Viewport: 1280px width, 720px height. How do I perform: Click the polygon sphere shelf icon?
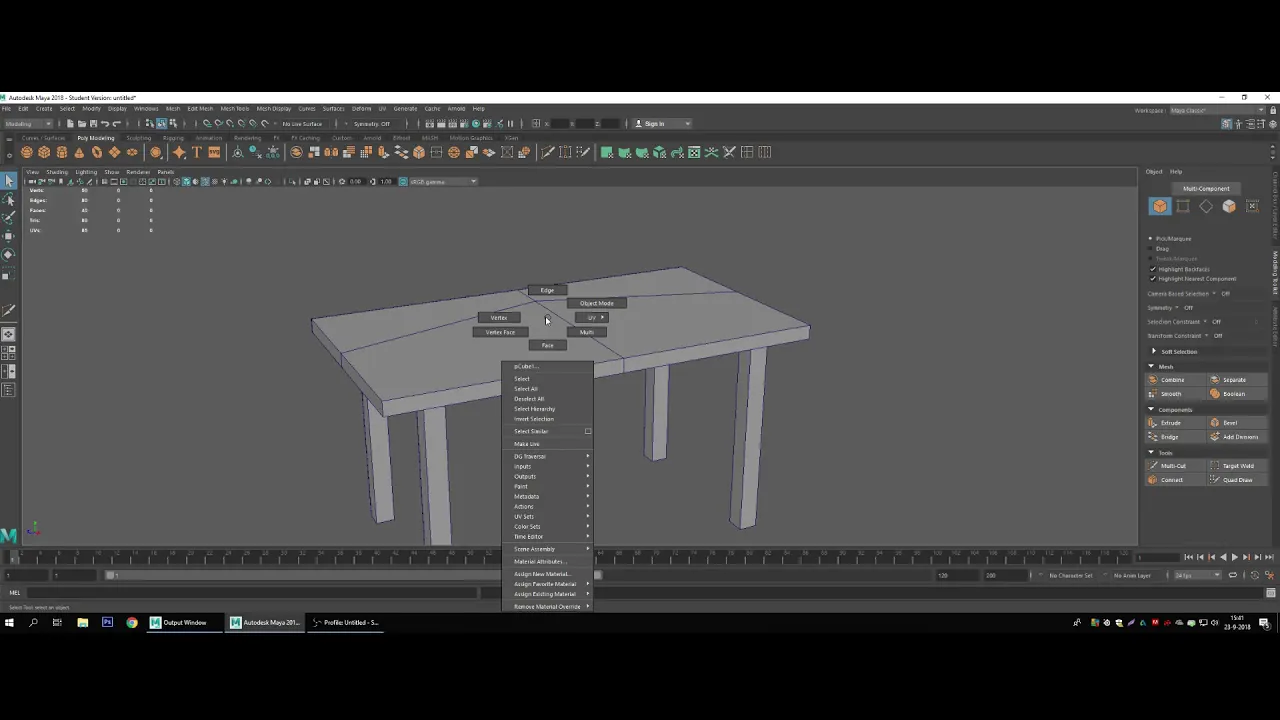(x=27, y=152)
